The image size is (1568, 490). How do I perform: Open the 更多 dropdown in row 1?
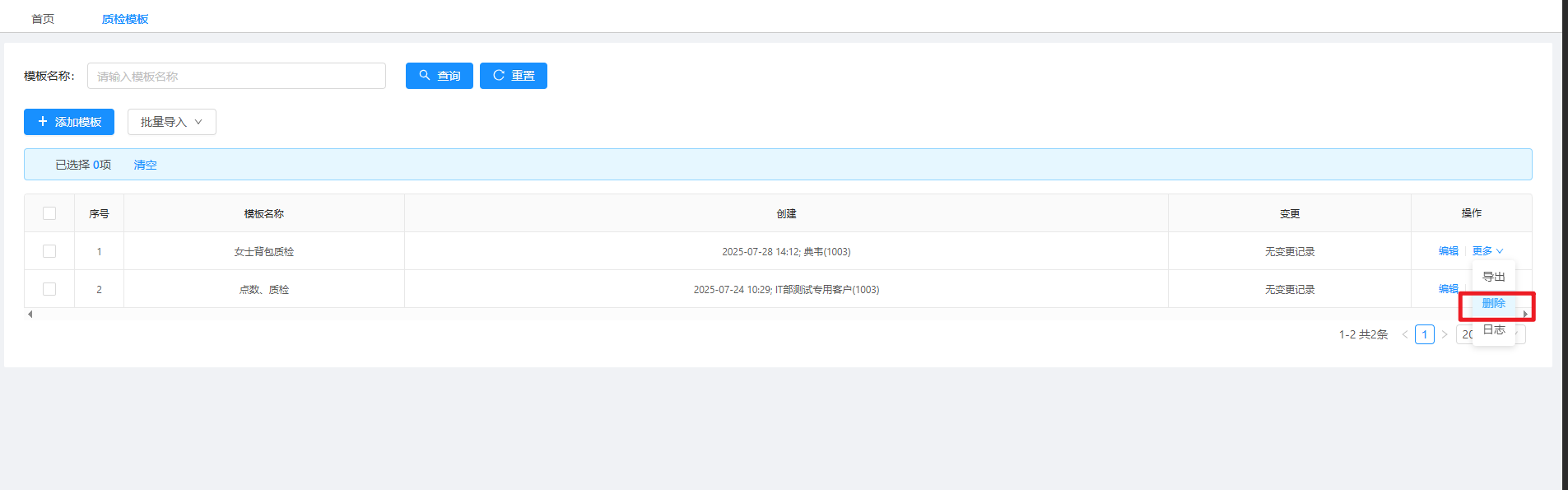pyautogui.click(x=1487, y=251)
